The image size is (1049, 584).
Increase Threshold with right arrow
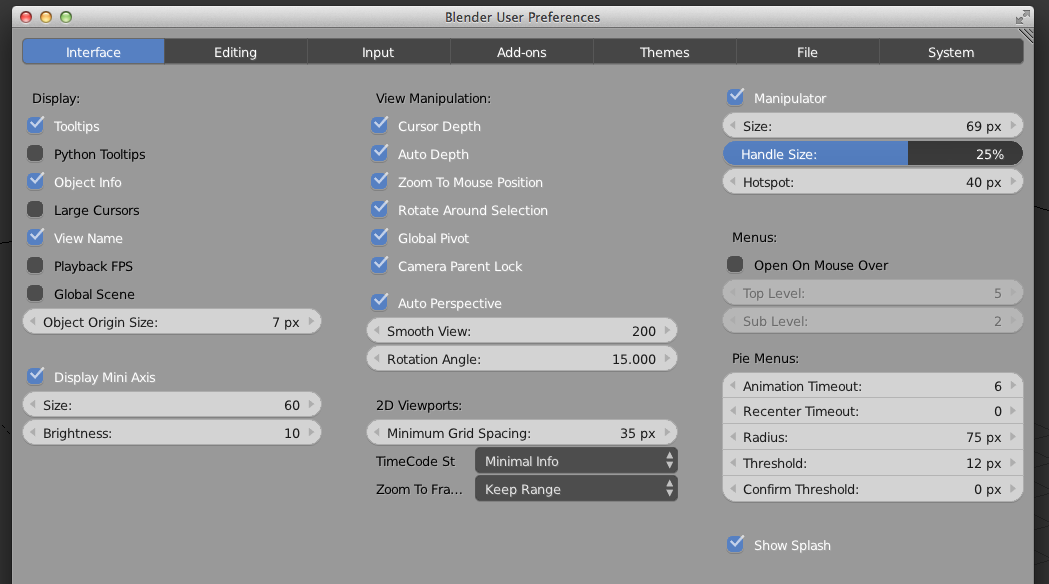1013,463
